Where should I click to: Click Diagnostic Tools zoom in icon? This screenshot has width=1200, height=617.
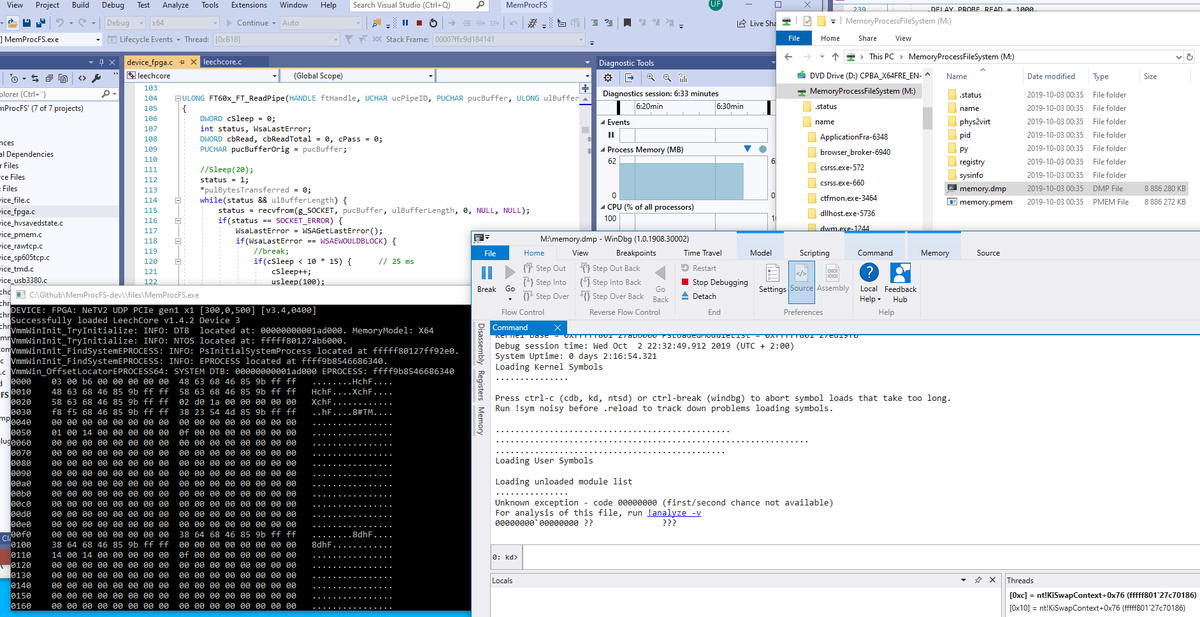tap(652, 77)
